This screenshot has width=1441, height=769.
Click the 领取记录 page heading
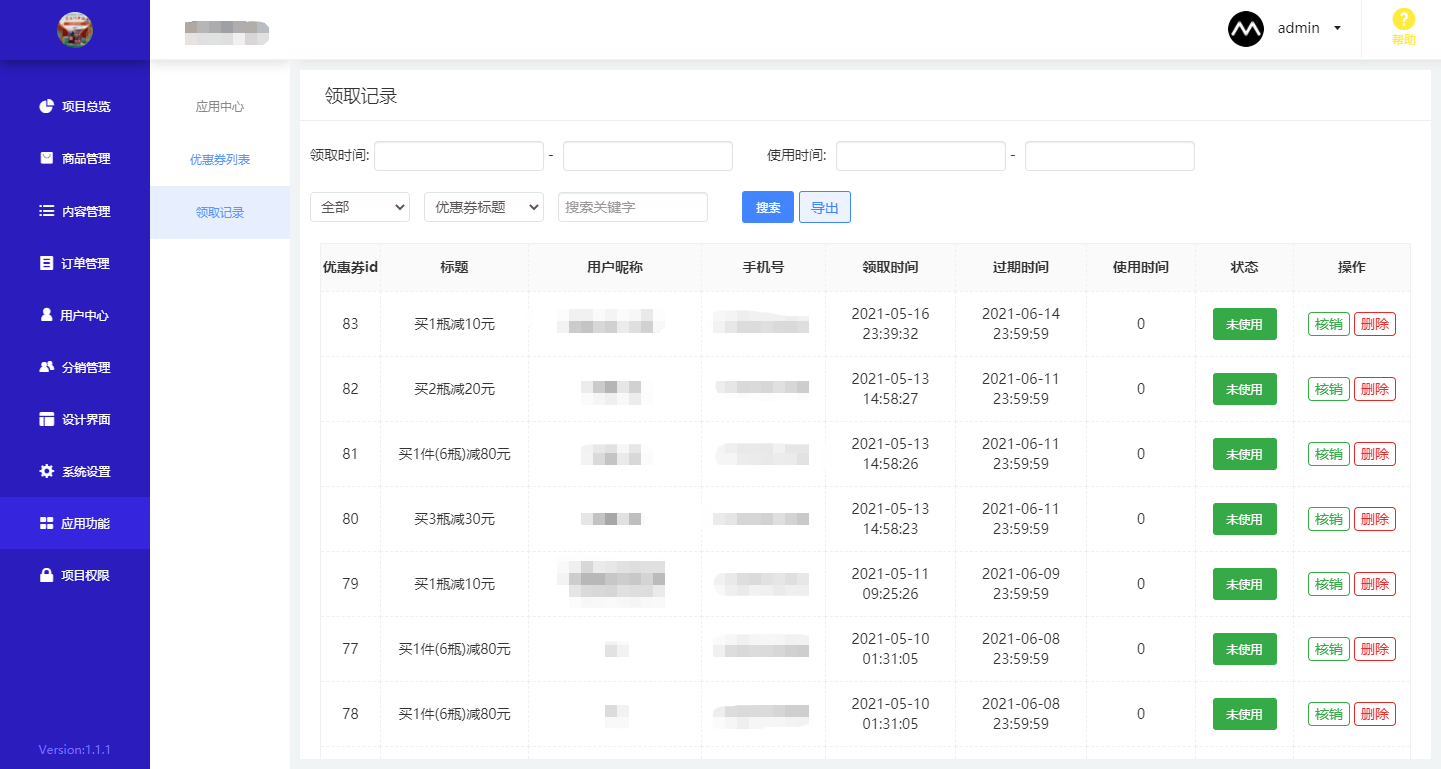point(361,96)
